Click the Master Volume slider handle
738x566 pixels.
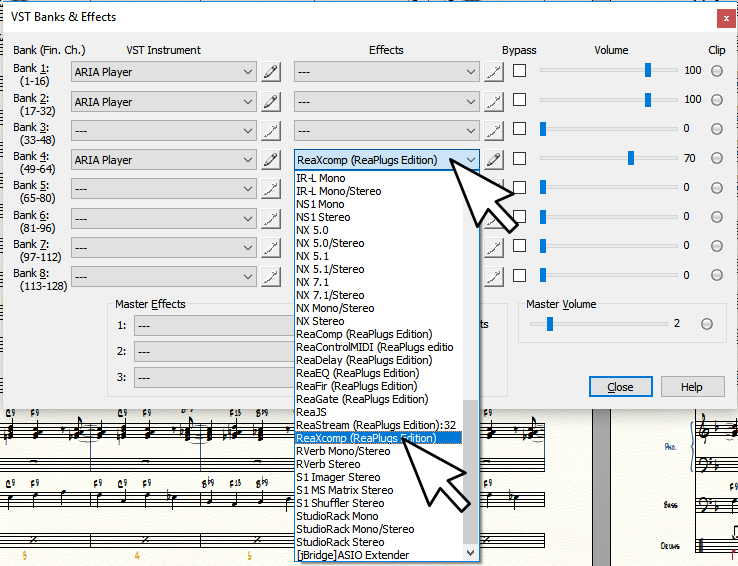pyautogui.click(x=549, y=323)
